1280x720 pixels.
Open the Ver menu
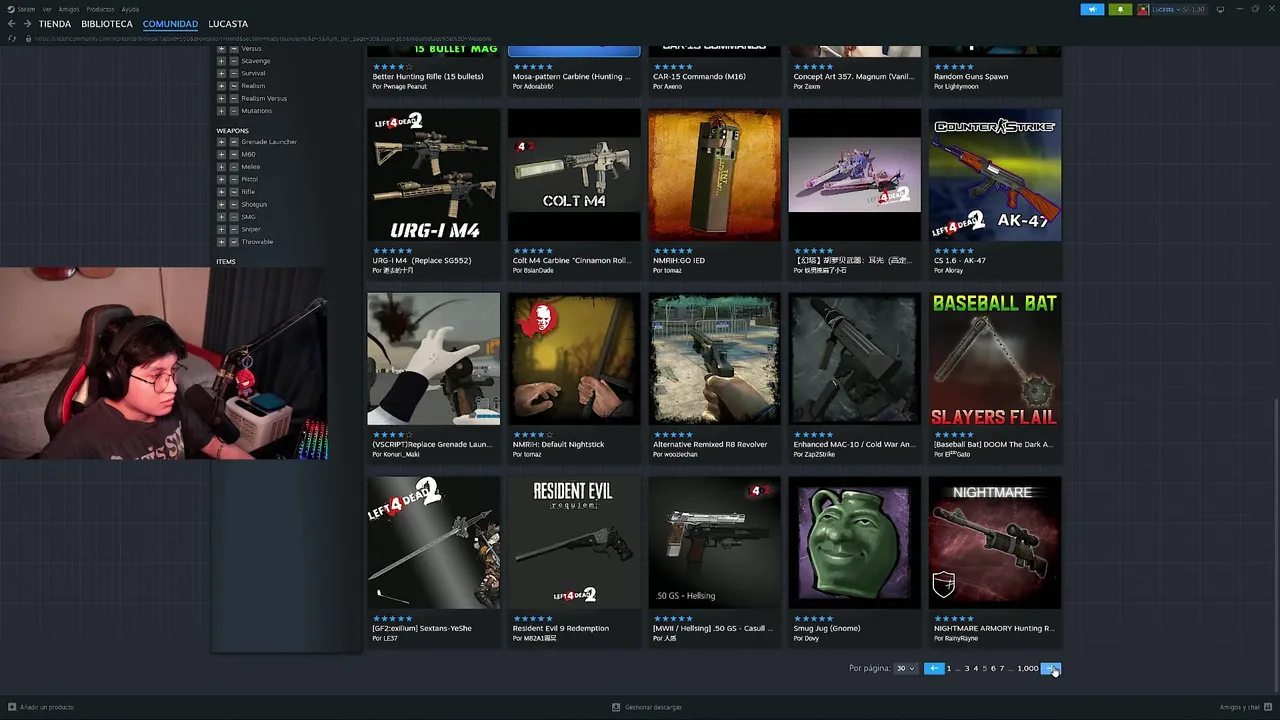(x=47, y=9)
